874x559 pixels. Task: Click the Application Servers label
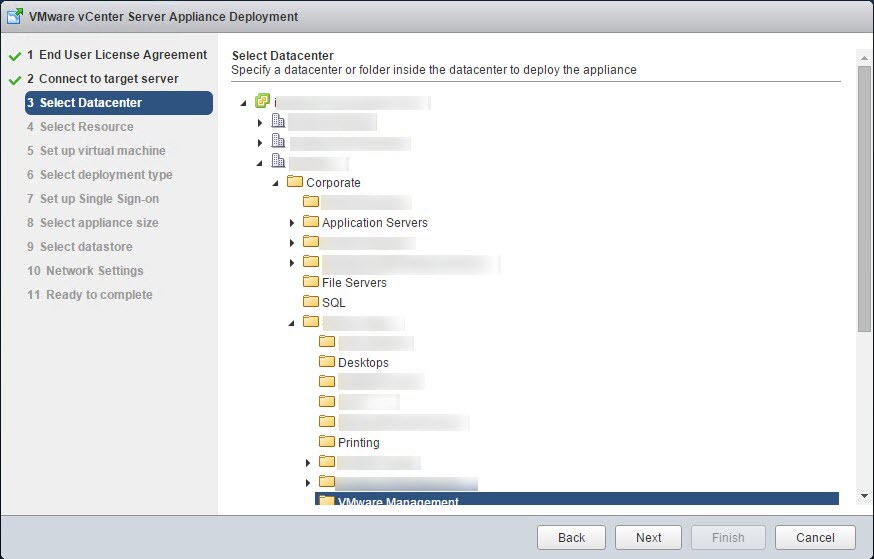point(375,223)
